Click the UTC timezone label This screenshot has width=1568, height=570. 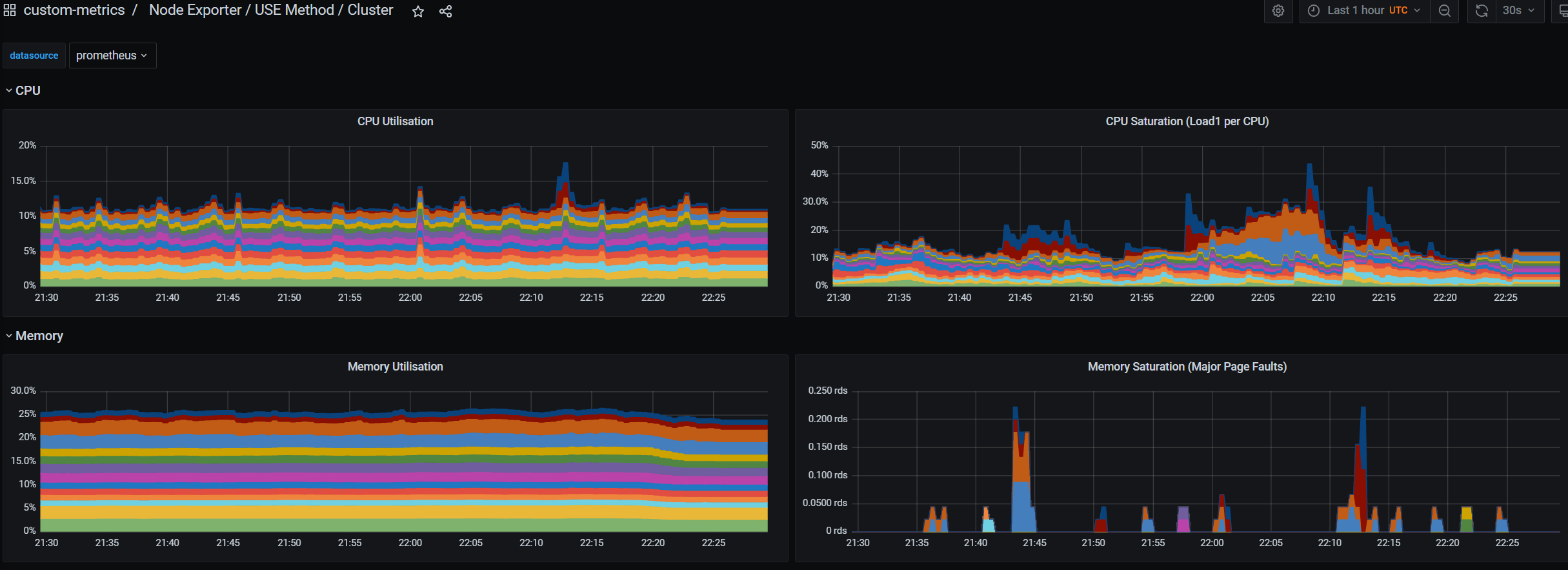(1398, 11)
